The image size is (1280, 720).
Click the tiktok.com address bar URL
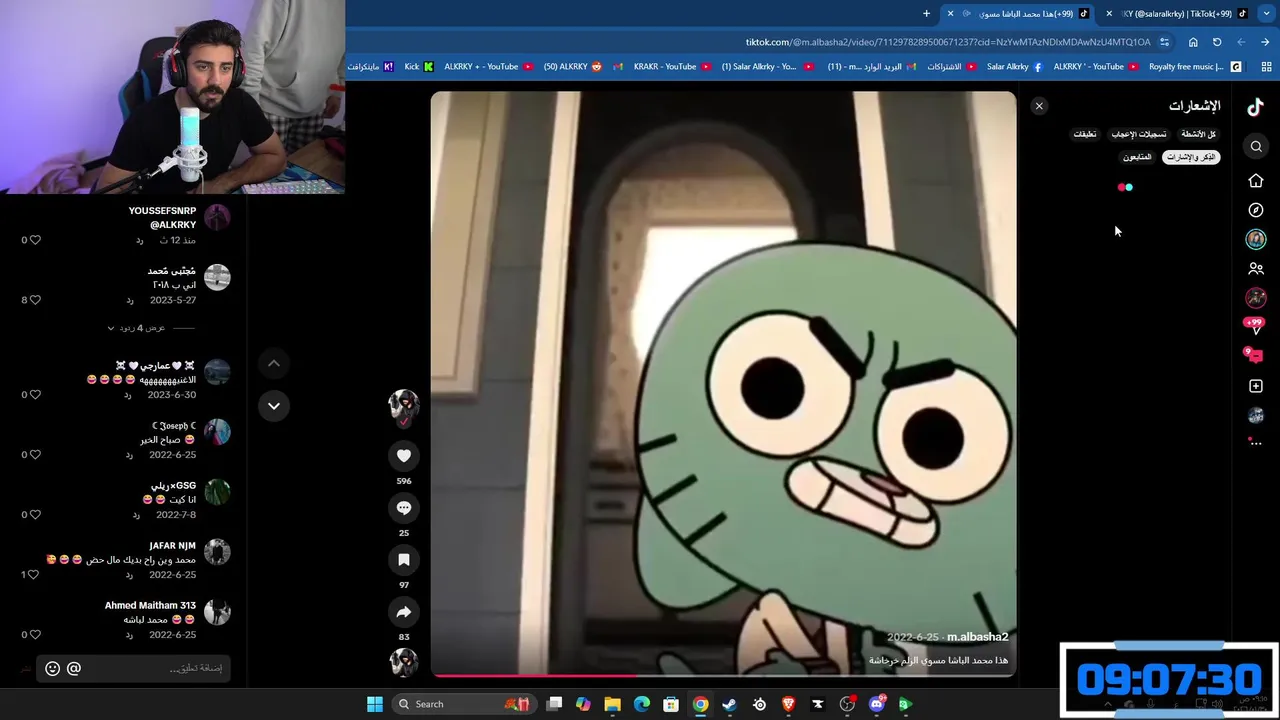[x=948, y=42]
